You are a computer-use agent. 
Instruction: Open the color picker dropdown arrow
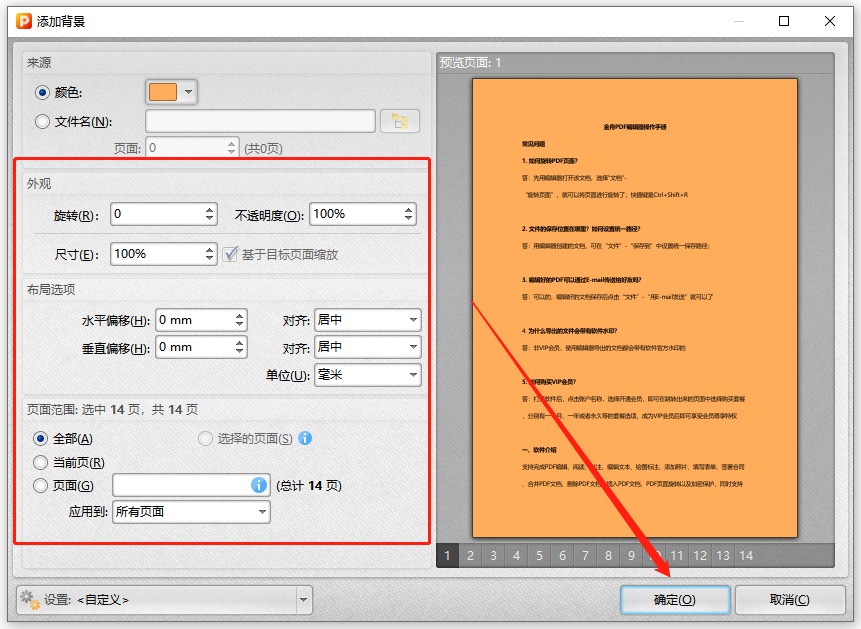(188, 92)
